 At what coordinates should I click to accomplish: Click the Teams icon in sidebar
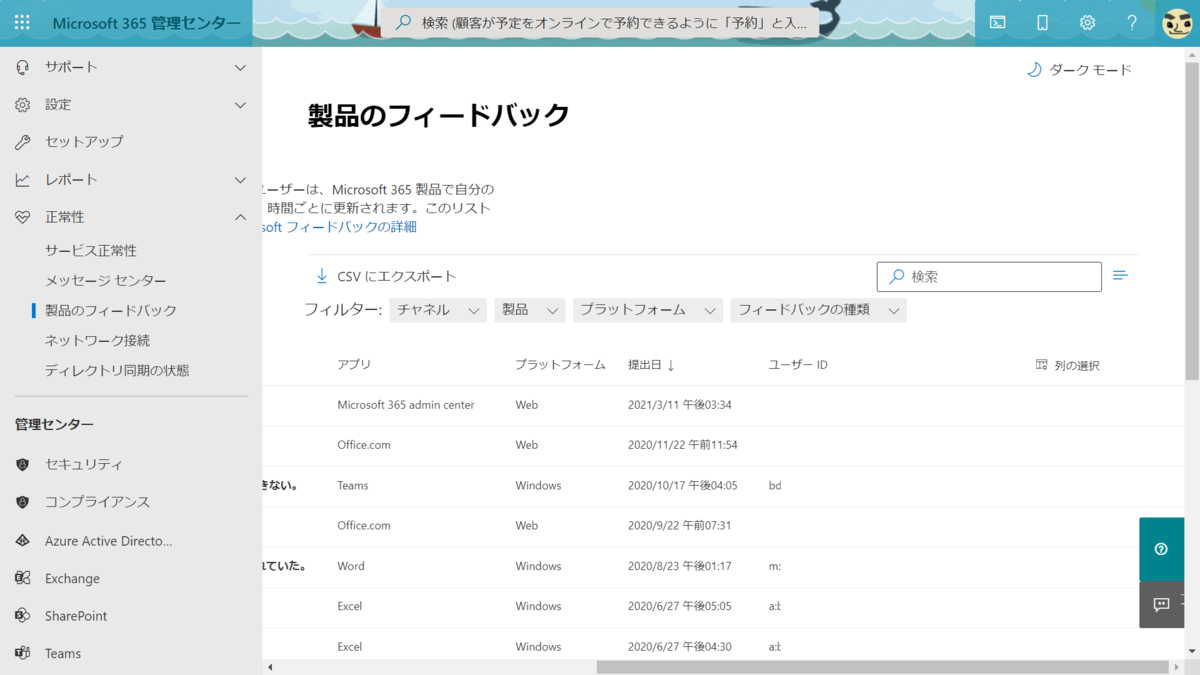coord(22,653)
